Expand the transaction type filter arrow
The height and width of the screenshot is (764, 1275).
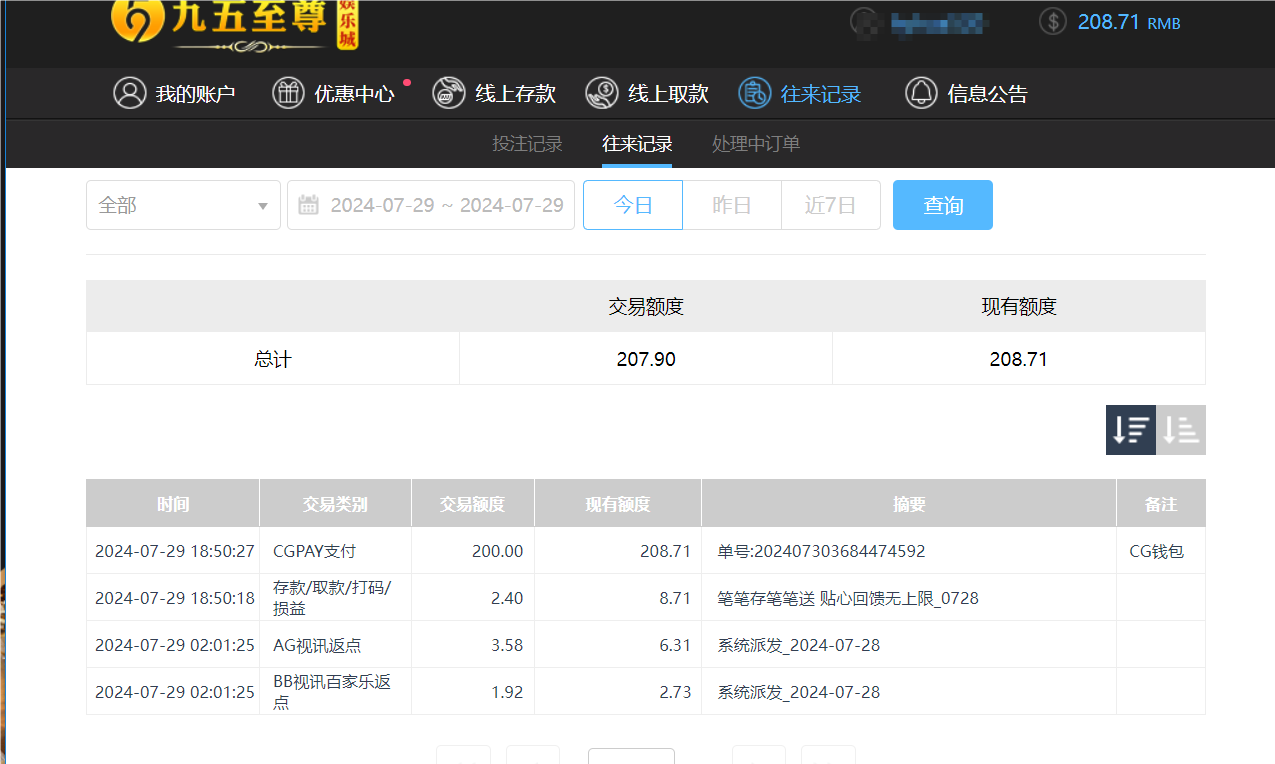tap(265, 204)
